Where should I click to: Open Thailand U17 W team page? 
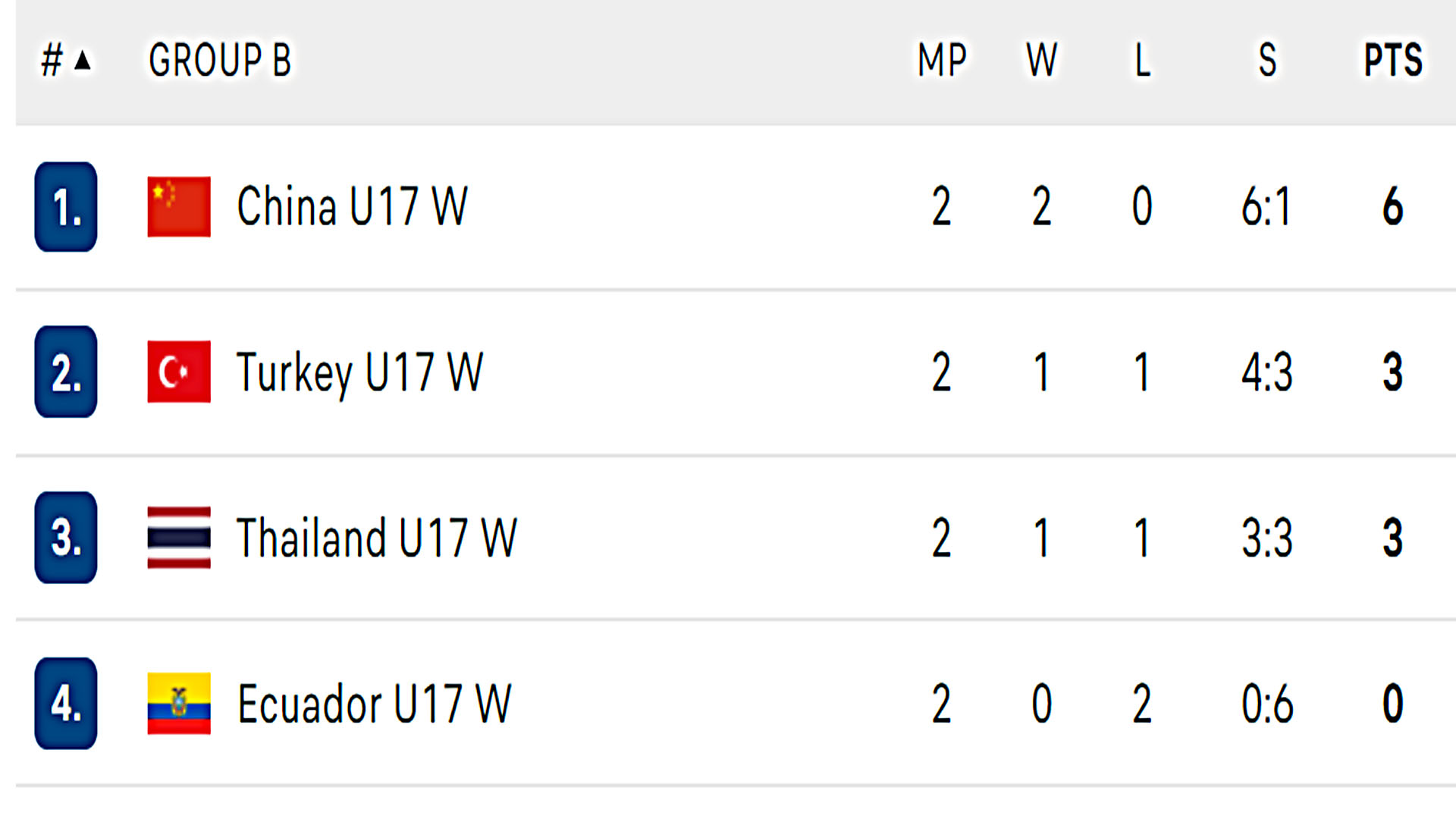coord(377,538)
